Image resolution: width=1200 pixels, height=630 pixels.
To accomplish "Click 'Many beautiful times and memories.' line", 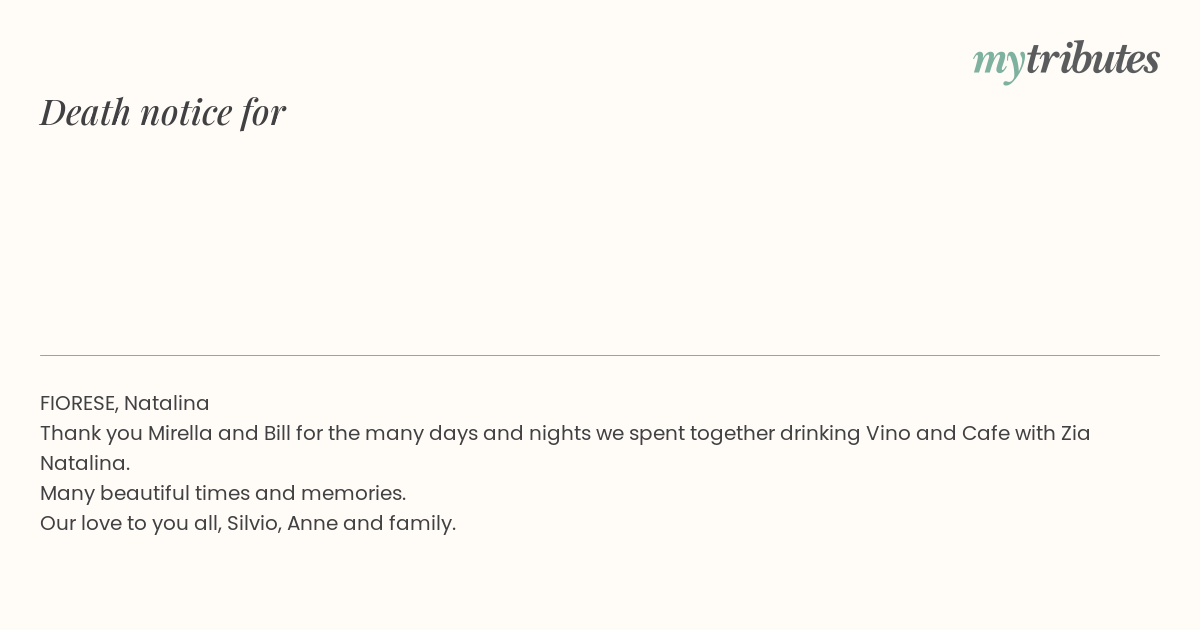I will tap(223, 493).
